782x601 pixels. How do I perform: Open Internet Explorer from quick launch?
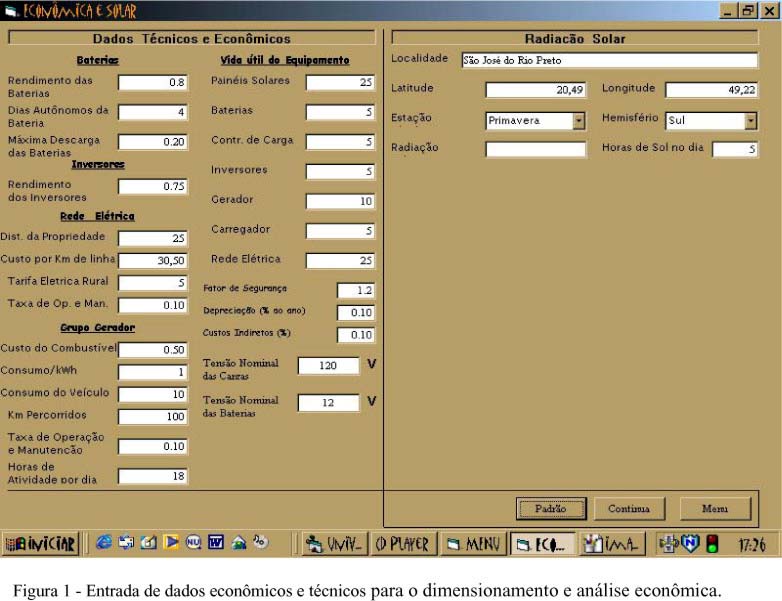pos(103,543)
